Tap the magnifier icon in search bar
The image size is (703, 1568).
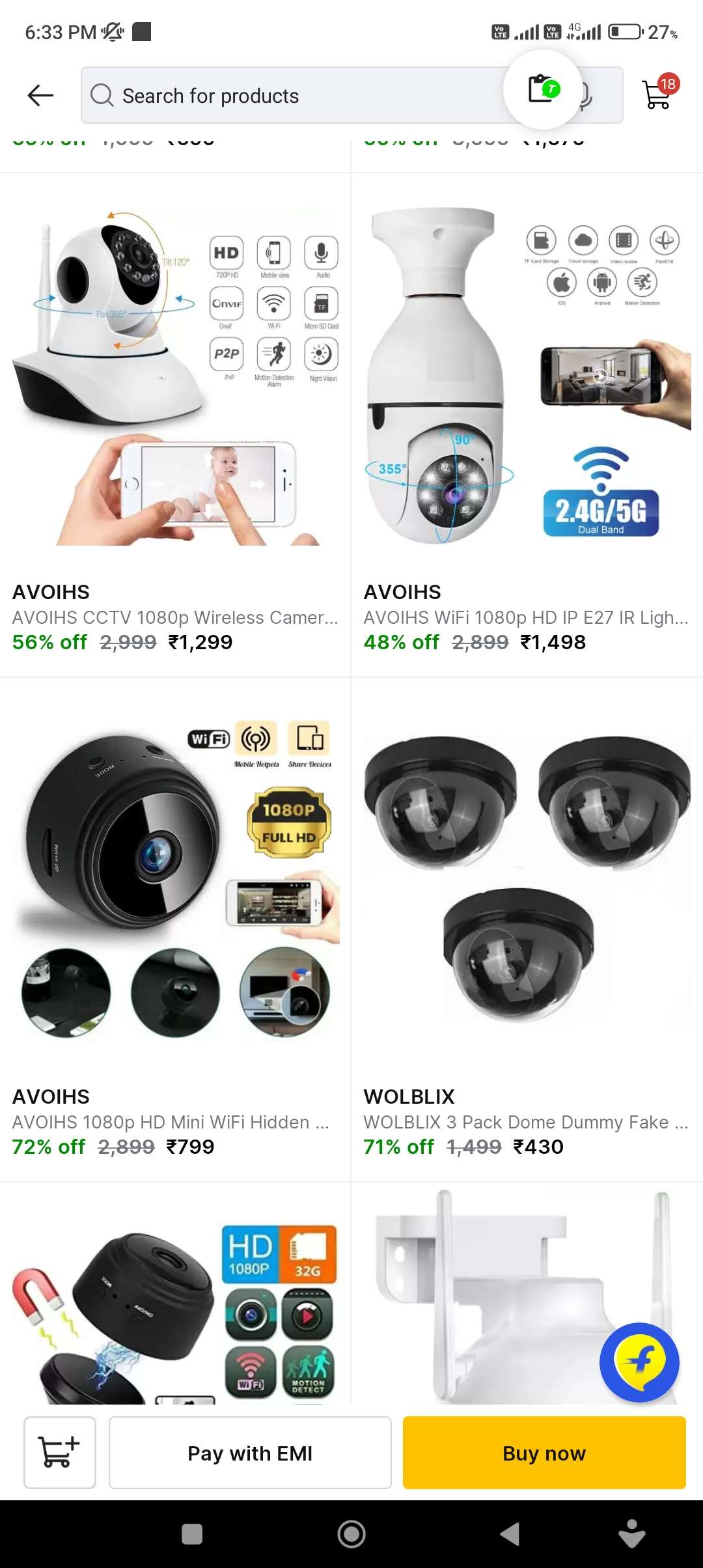(x=102, y=95)
